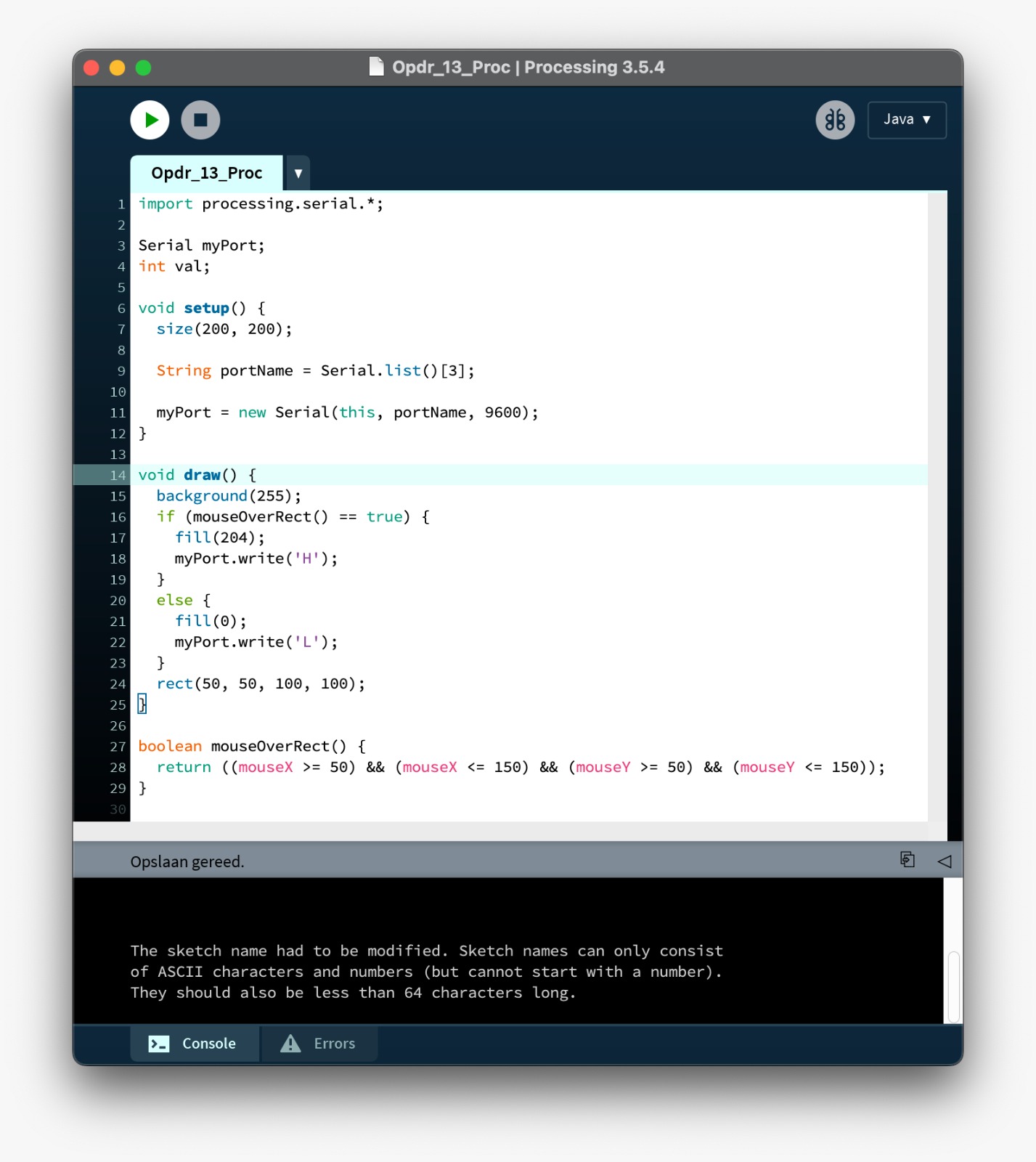Click the closing brace on line 25
The width and height of the screenshot is (1036, 1162).
coord(142,704)
